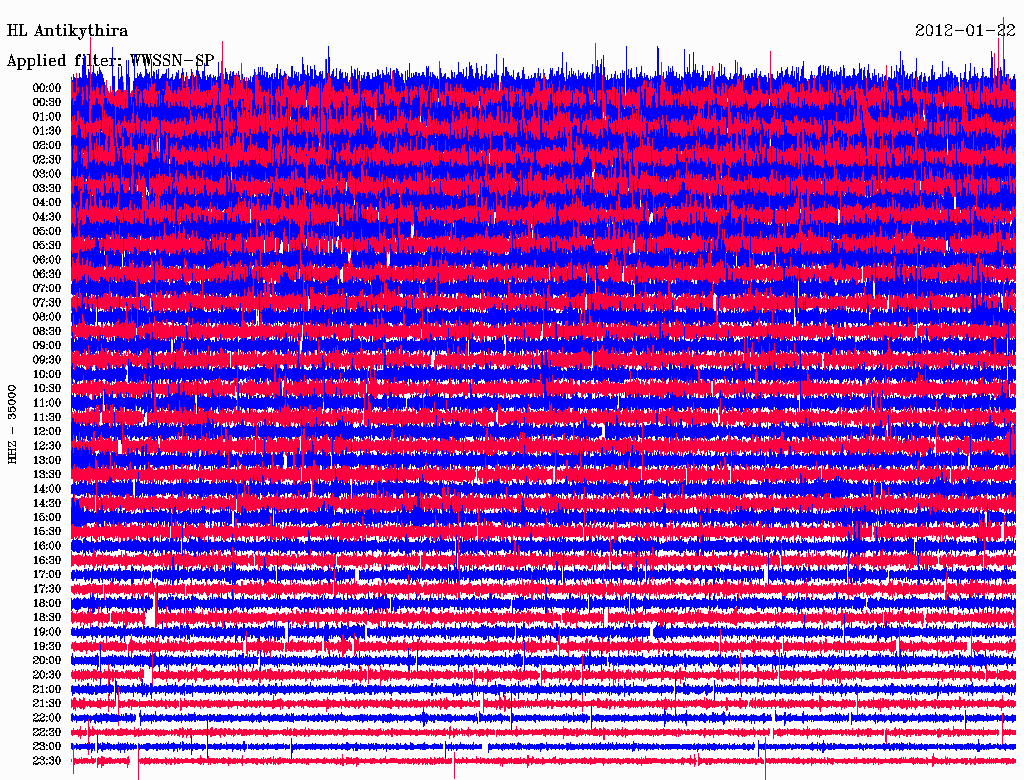Select the 22:00 time label
The height and width of the screenshot is (780, 1024).
click(x=47, y=718)
